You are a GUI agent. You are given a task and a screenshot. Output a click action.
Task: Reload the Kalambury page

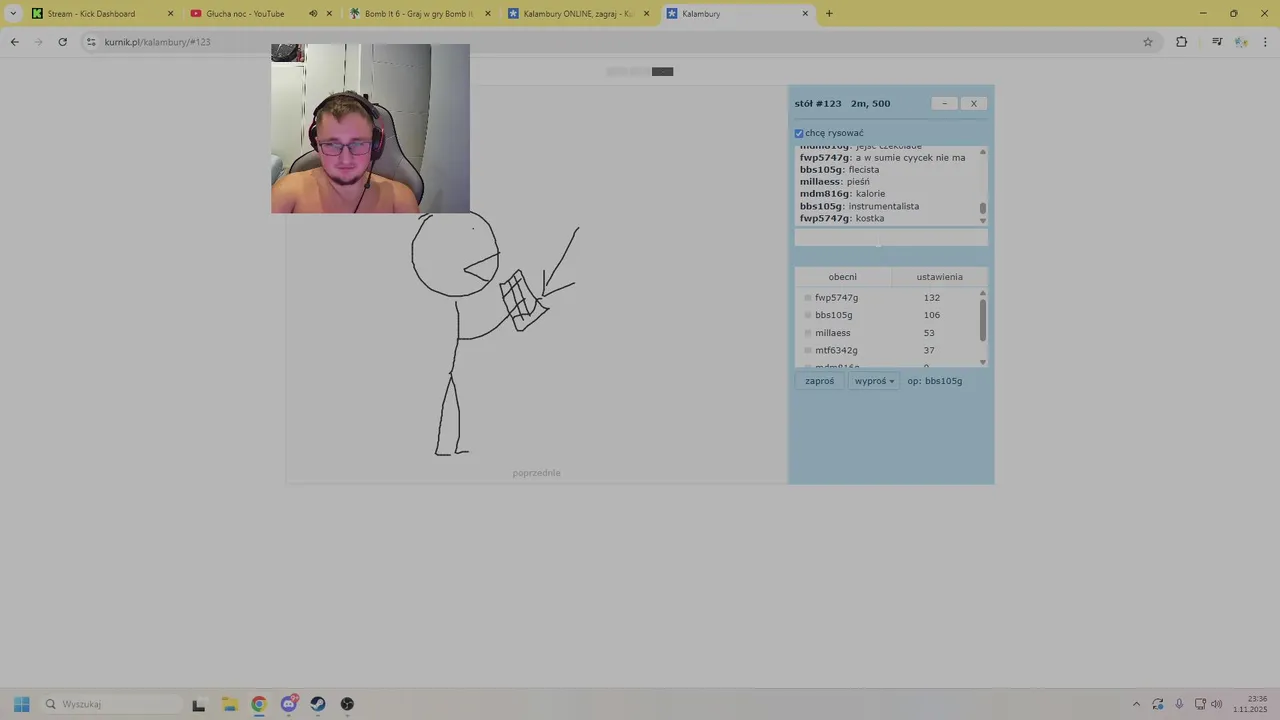coord(62,42)
